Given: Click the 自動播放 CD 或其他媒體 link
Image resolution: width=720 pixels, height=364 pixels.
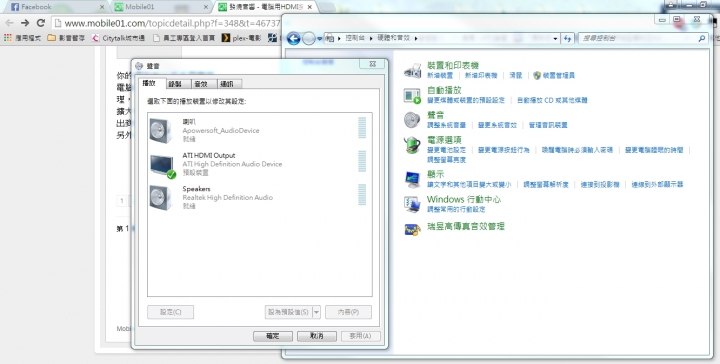Looking at the screenshot, I should click(x=552, y=100).
